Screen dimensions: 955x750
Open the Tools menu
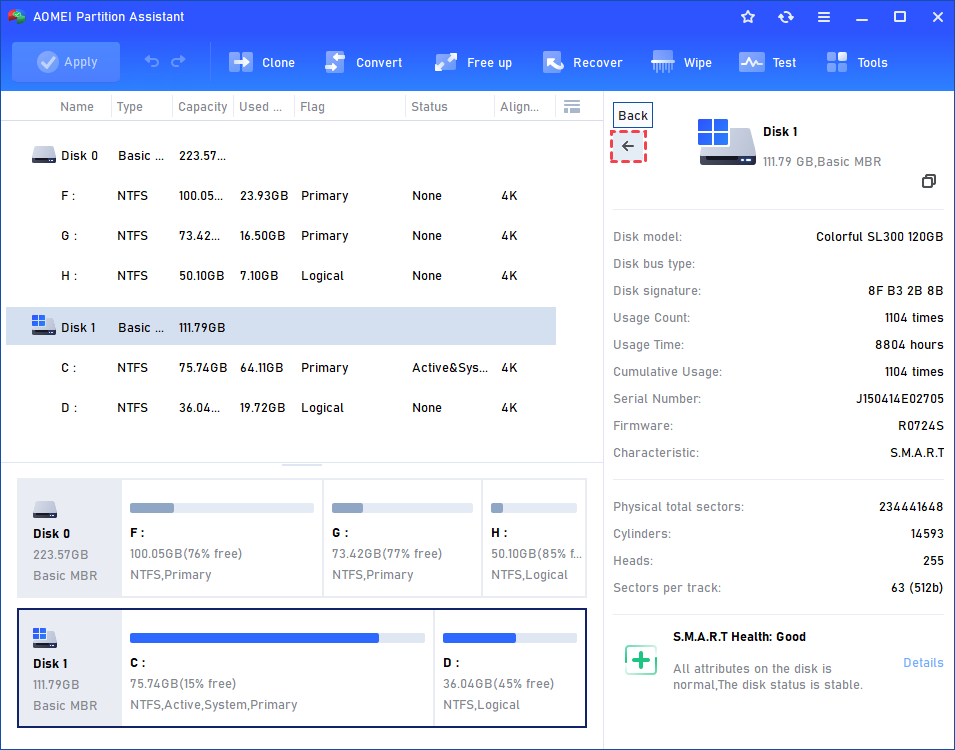tap(857, 62)
